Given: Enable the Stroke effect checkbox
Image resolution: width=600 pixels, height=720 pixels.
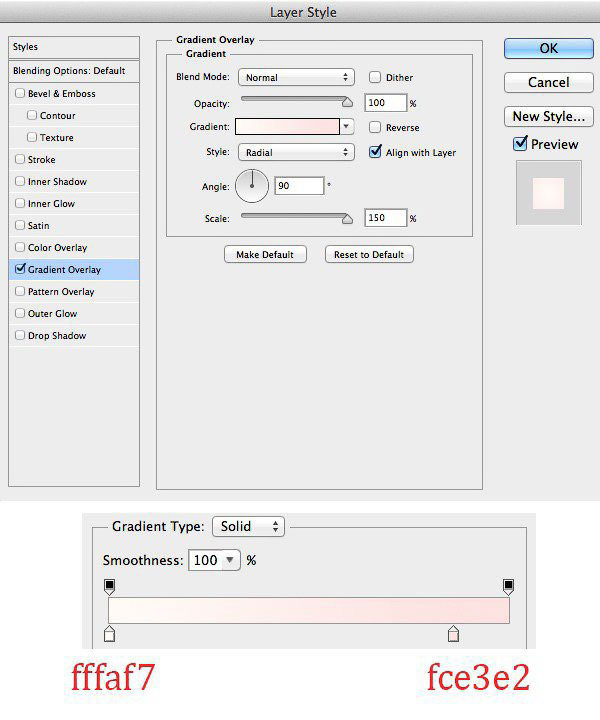Looking at the screenshot, I should 20,159.
